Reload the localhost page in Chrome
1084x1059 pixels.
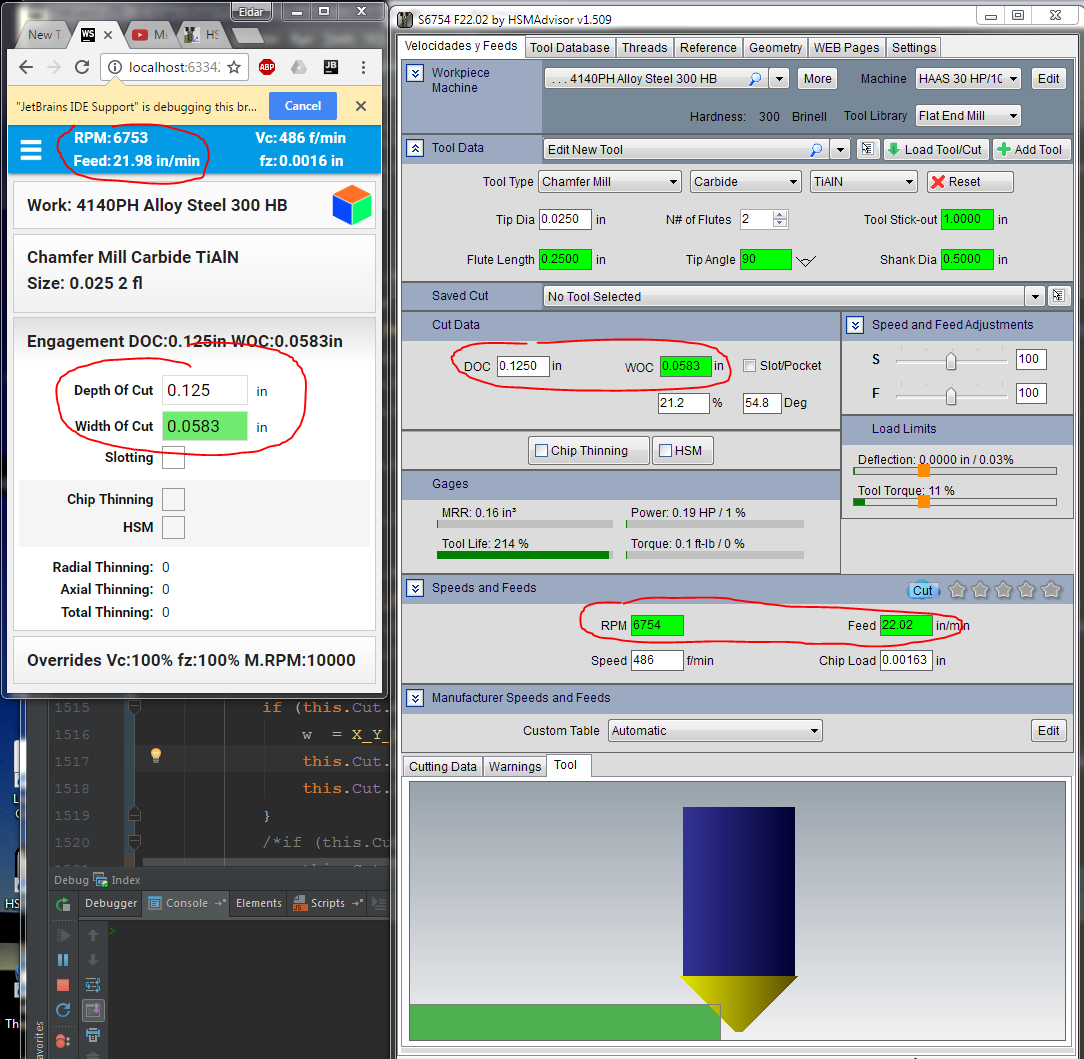(82, 67)
